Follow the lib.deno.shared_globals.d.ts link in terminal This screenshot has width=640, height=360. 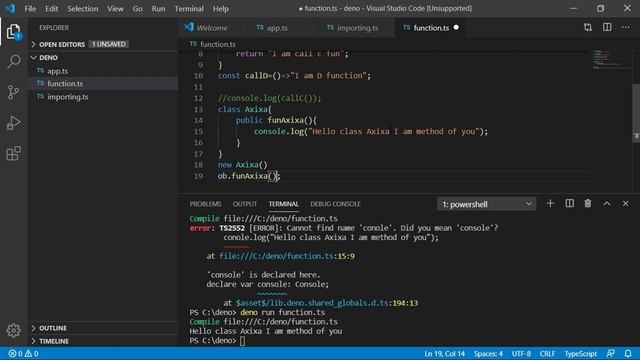[327, 303]
